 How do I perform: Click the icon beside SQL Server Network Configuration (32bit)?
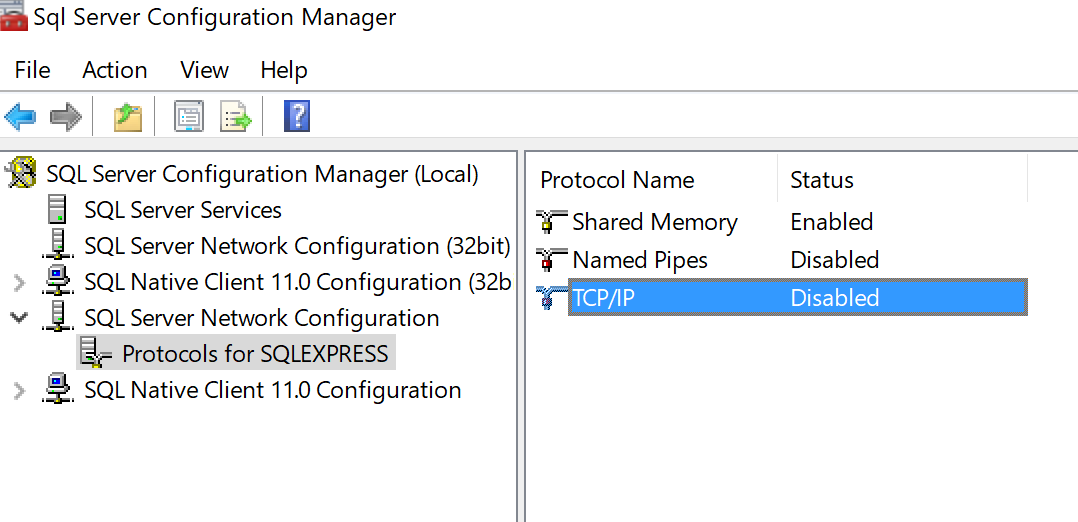[58, 245]
